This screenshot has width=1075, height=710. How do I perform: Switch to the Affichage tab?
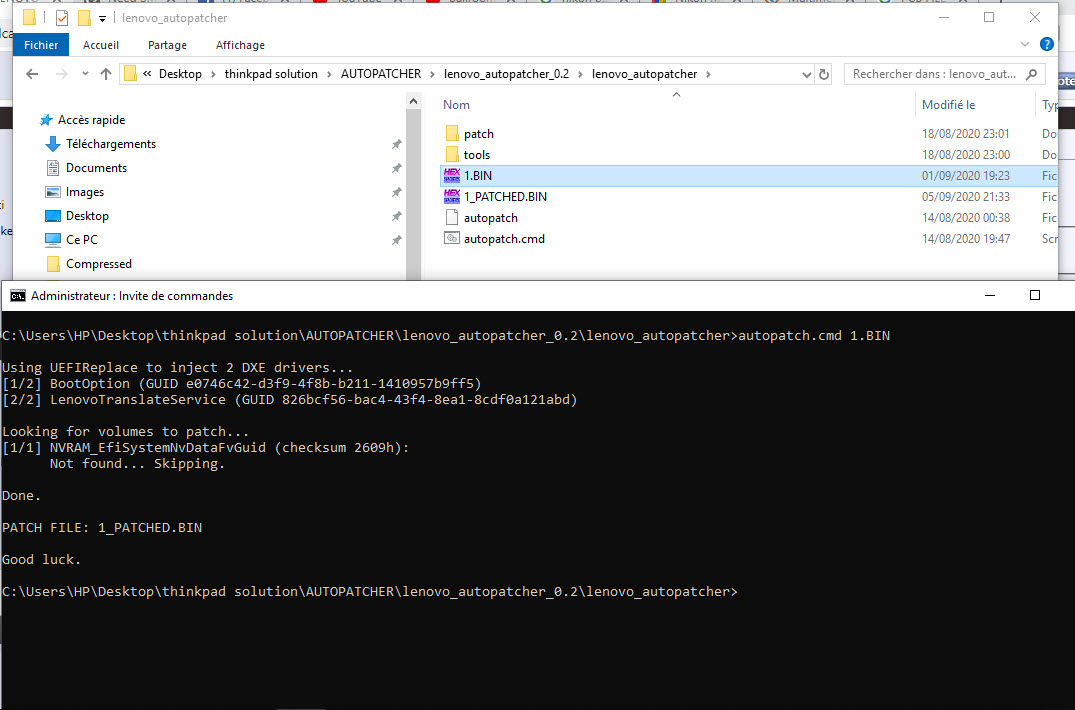click(x=240, y=45)
